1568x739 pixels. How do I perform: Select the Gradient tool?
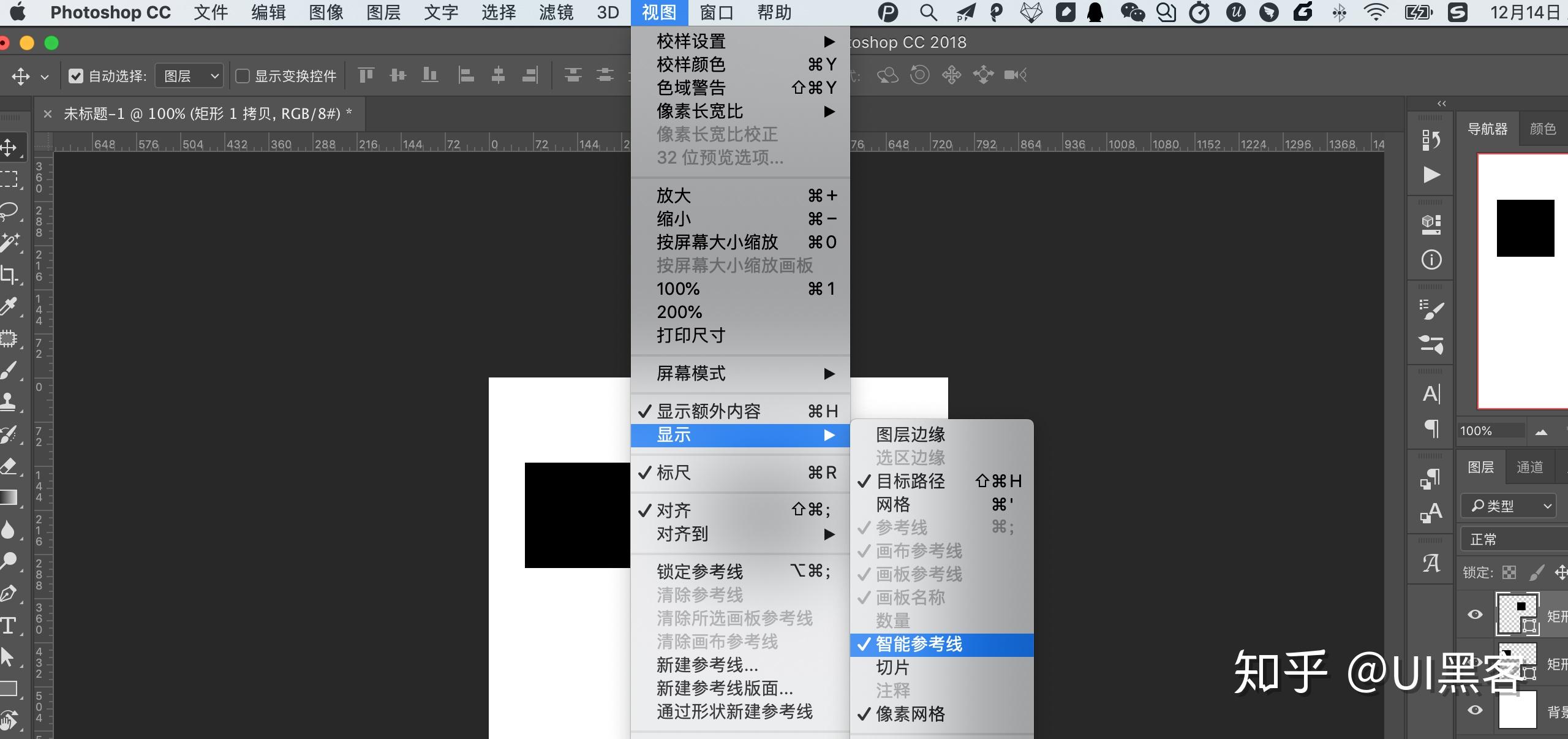[x=9, y=498]
